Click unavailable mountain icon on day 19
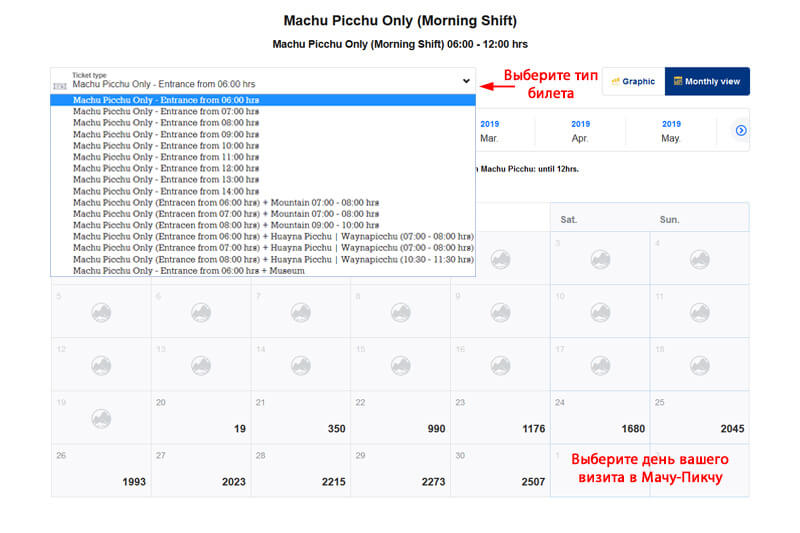800x533 pixels. tap(101, 419)
